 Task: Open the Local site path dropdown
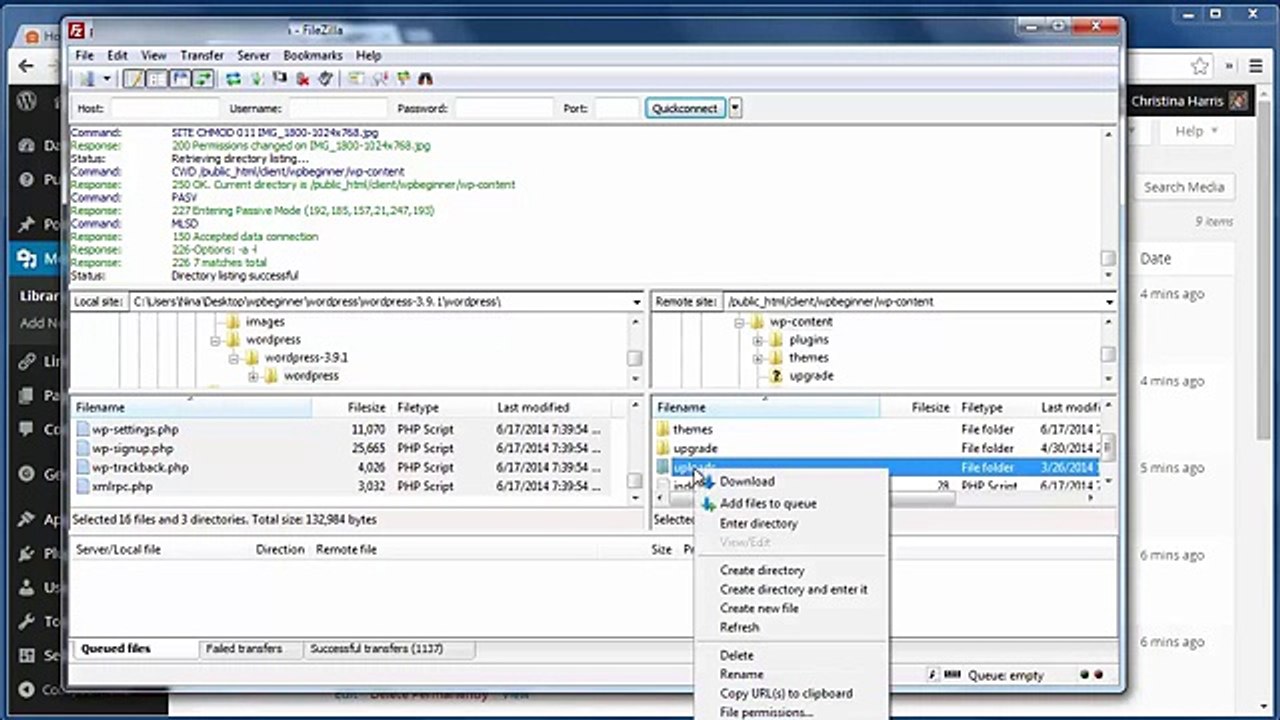click(x=636, y=302)
